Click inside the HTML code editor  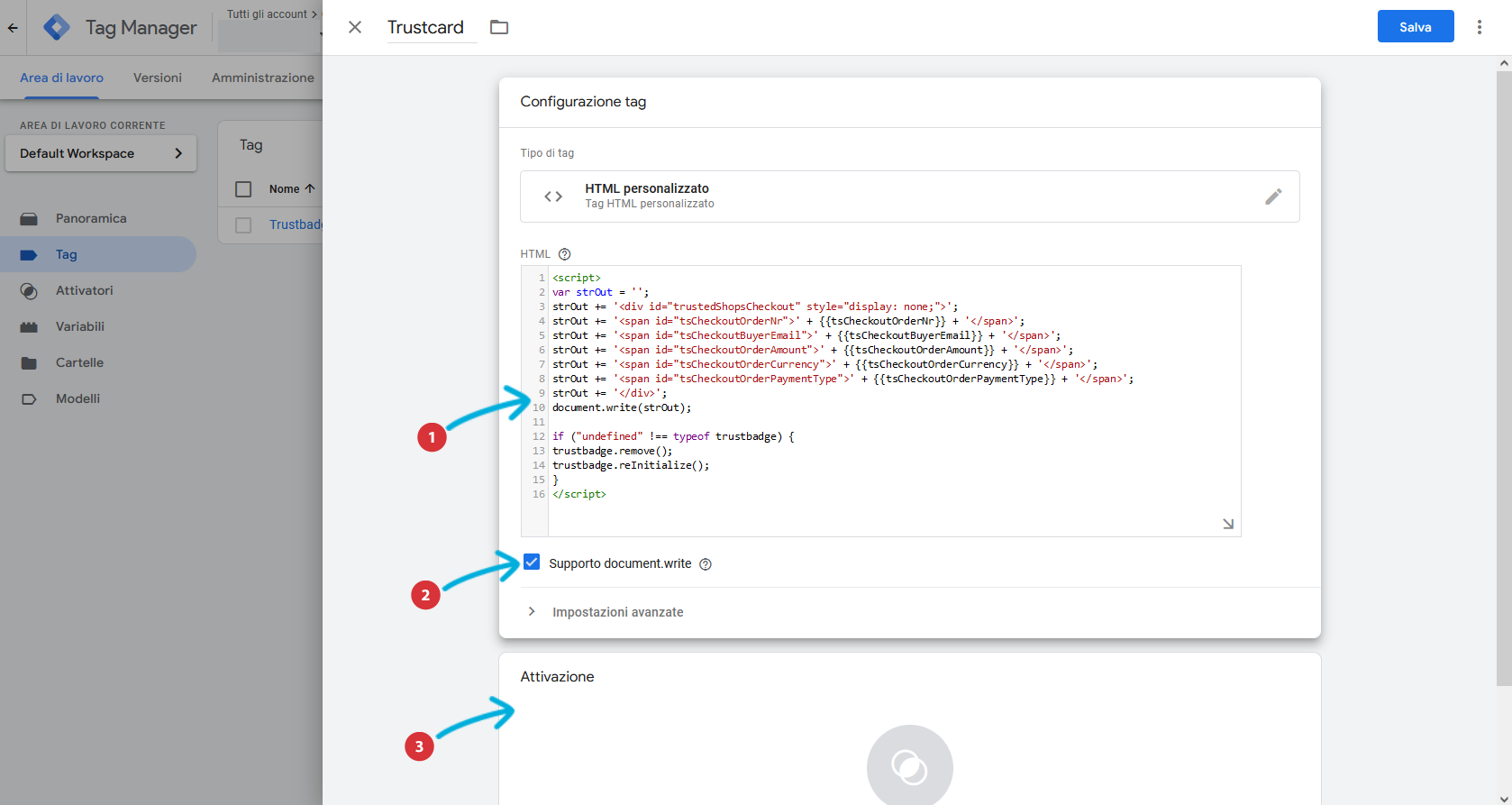pos(881,401)
